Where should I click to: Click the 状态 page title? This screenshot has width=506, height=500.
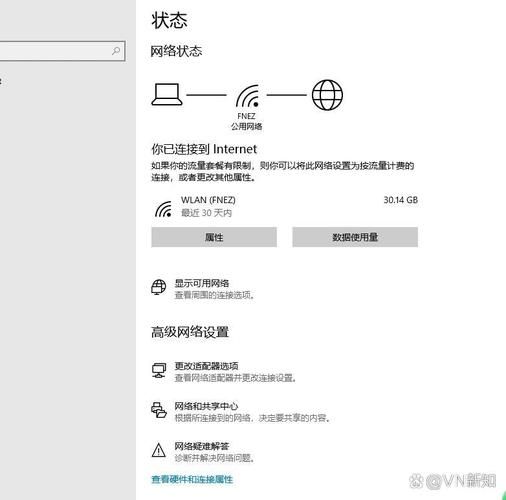[x=169, y=20]
